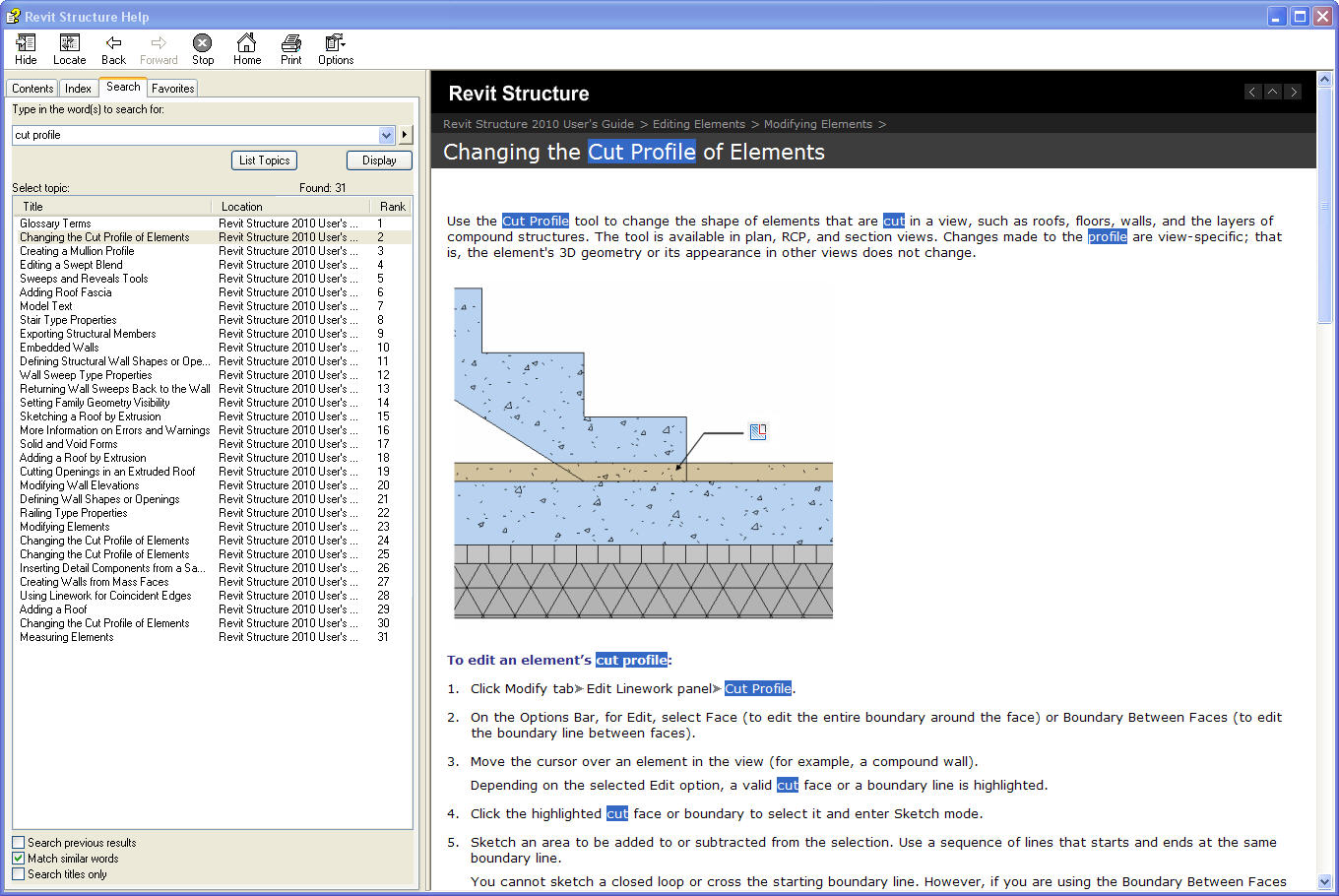Select Modifying Wall Elevations result
Image resolution: width=1339 pixels, height=896 pixels.
coord(80,485)
